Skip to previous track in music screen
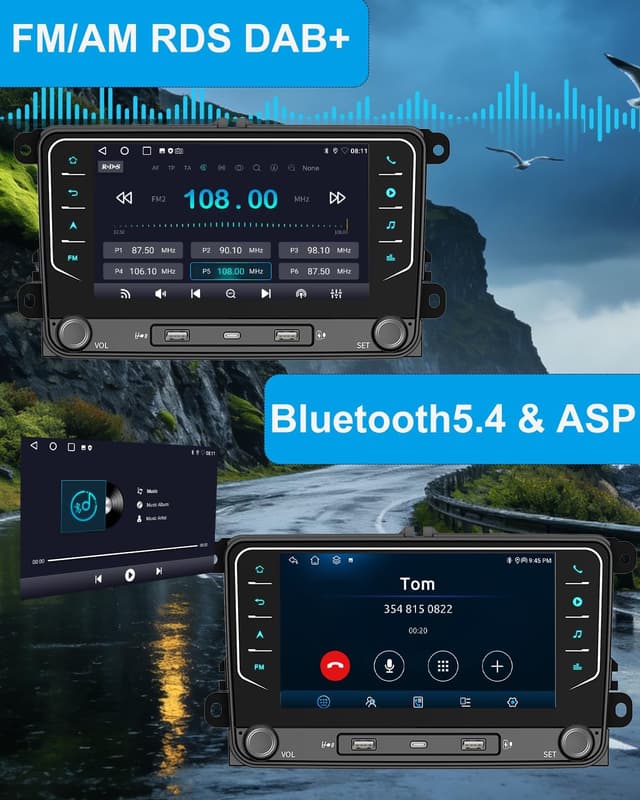The height and width of the screenshot is (800, 640). coord(99,579)
